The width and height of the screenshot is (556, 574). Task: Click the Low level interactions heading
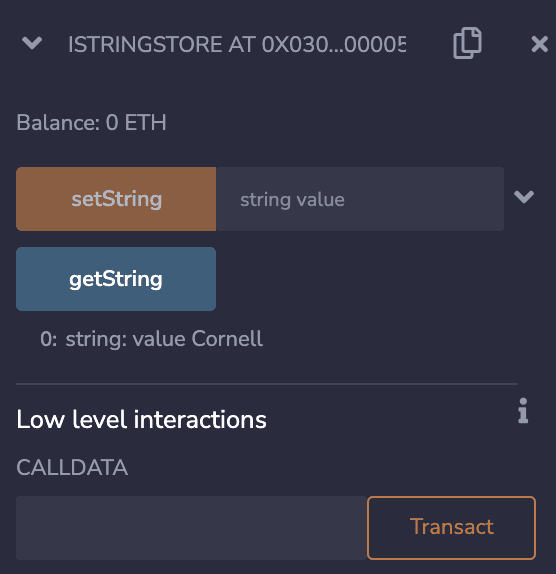(141, 420)
